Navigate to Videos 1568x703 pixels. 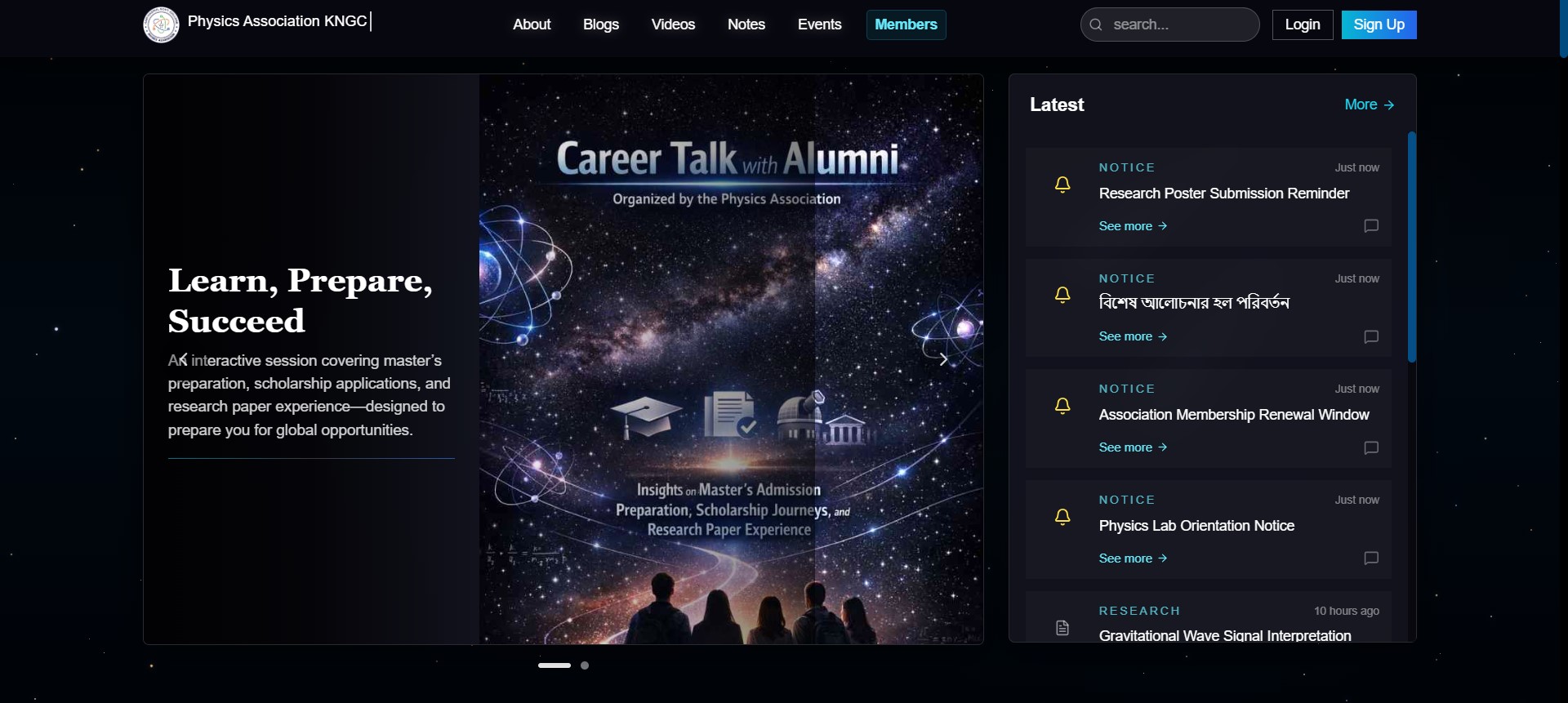point(673,24)
